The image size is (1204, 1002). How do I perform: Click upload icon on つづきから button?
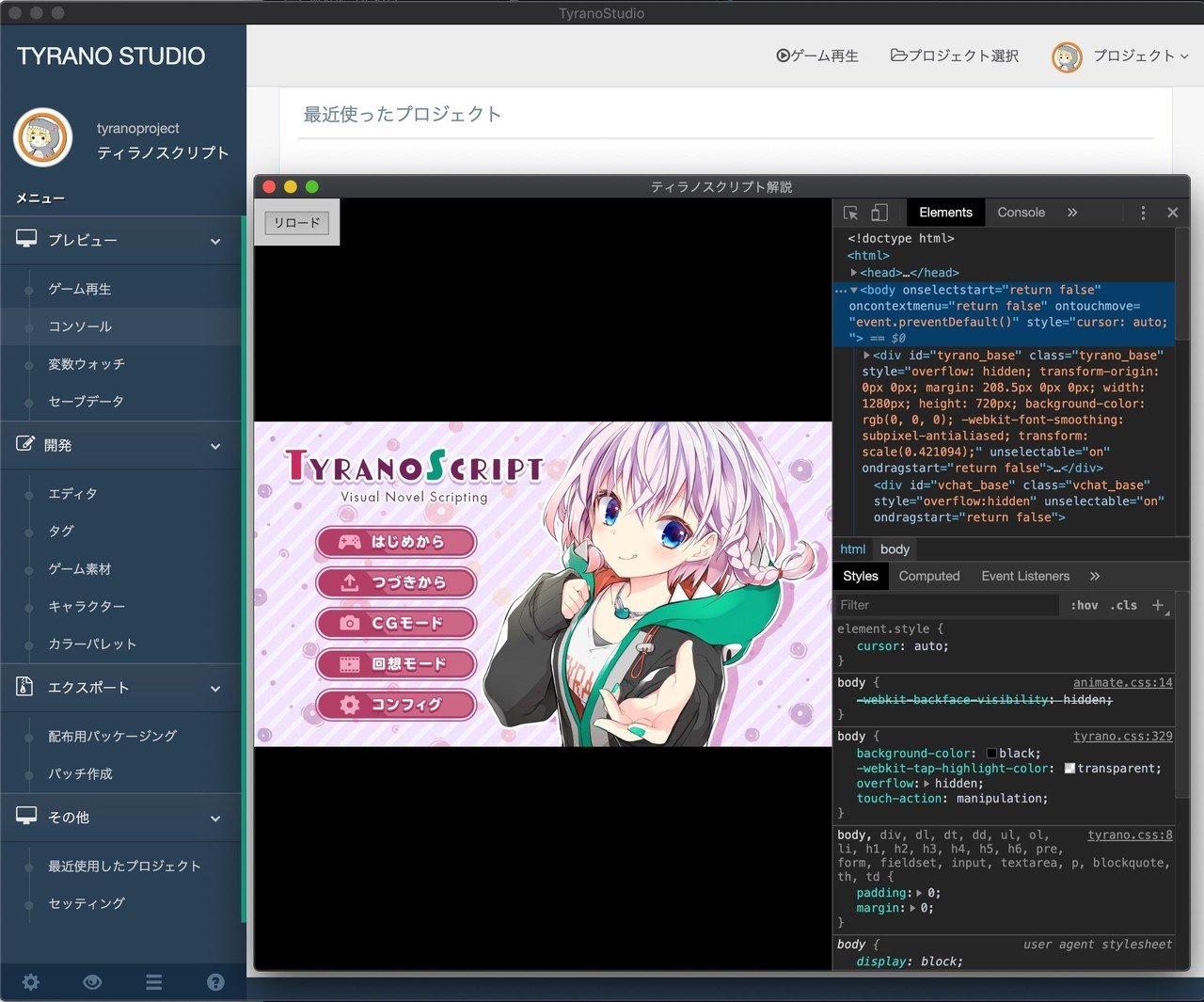coord(350,582)
